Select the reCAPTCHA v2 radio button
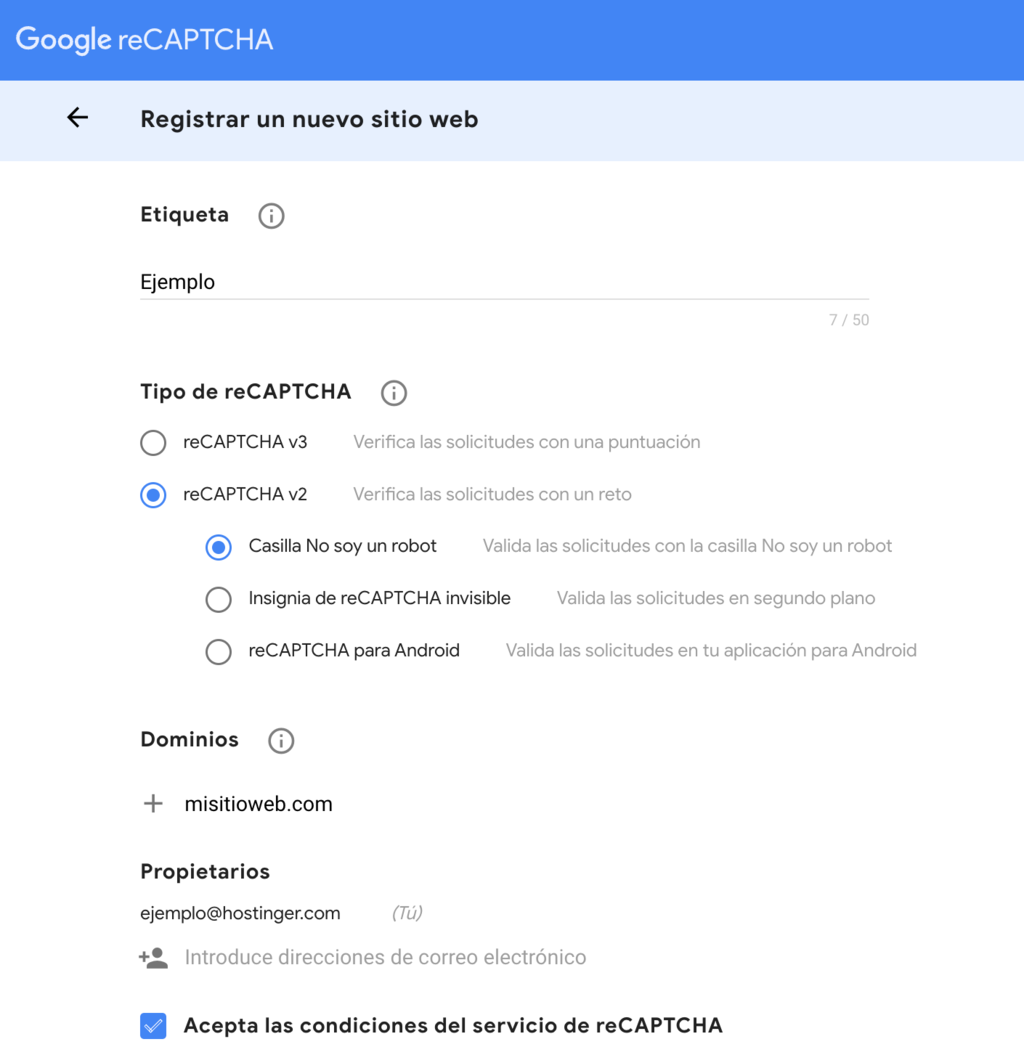This screenshot has width=1024, height=1063. click(153, 495)
